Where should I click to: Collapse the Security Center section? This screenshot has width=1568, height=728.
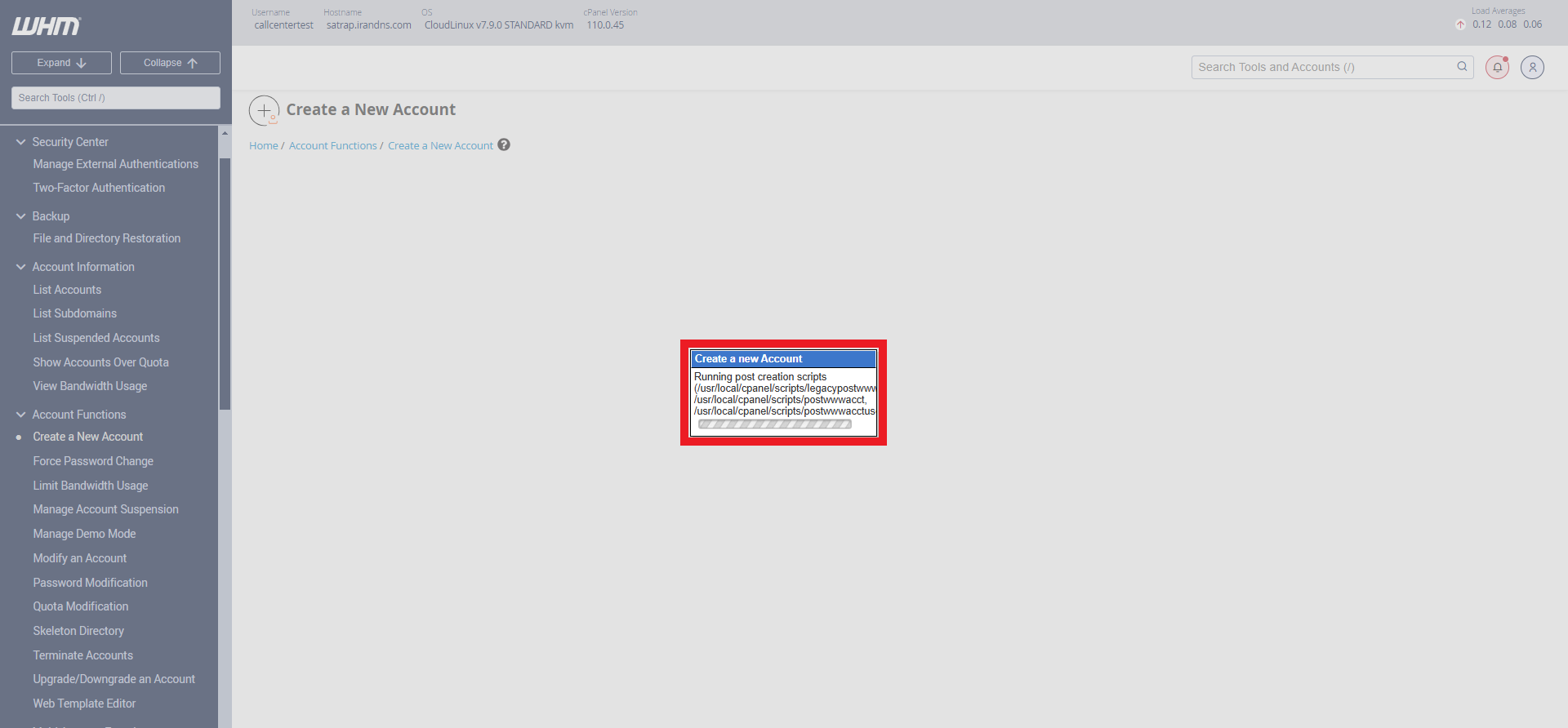click(21, 142)
